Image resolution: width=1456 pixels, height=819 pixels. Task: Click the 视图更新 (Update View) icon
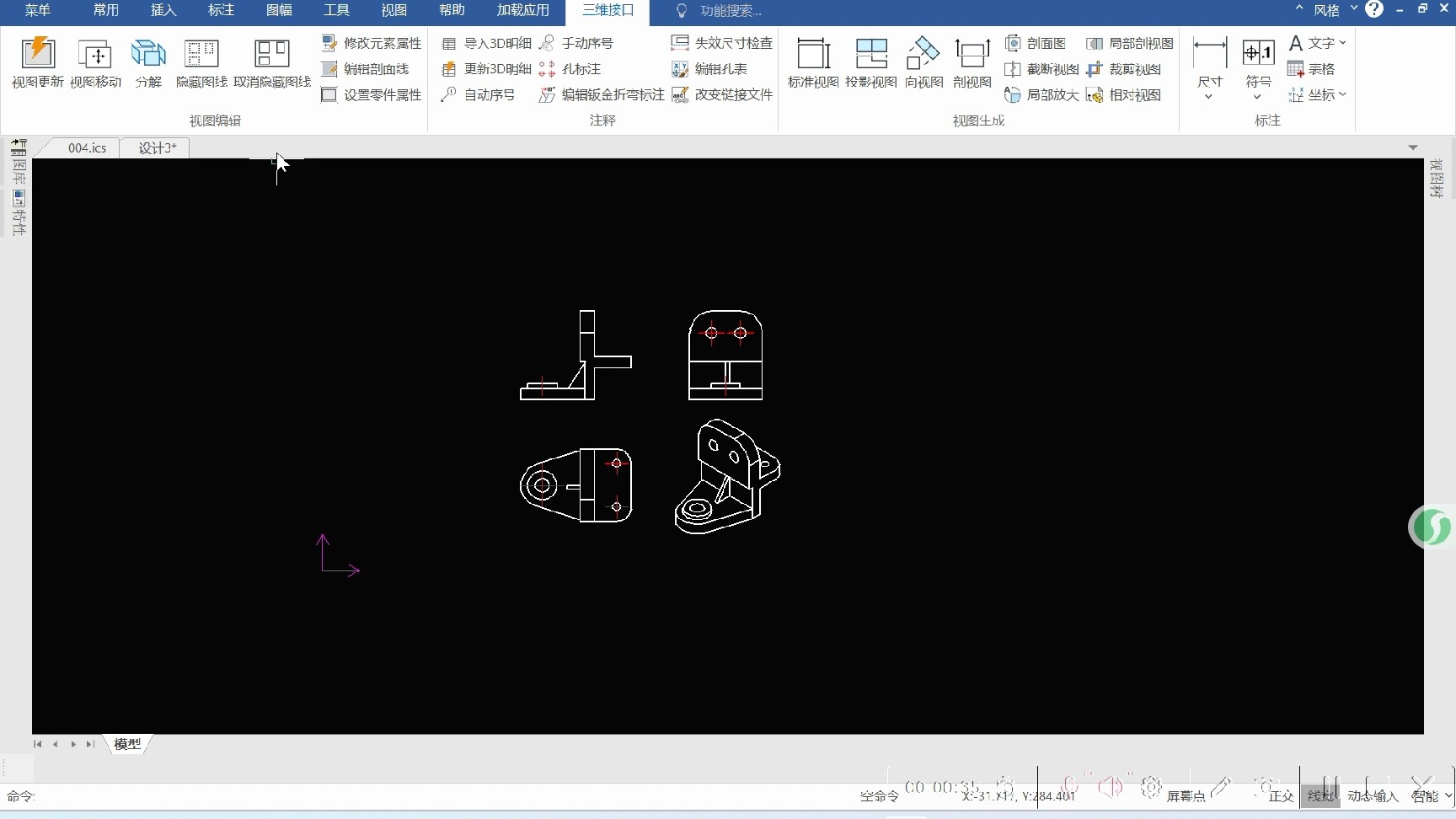click(38, 63)
